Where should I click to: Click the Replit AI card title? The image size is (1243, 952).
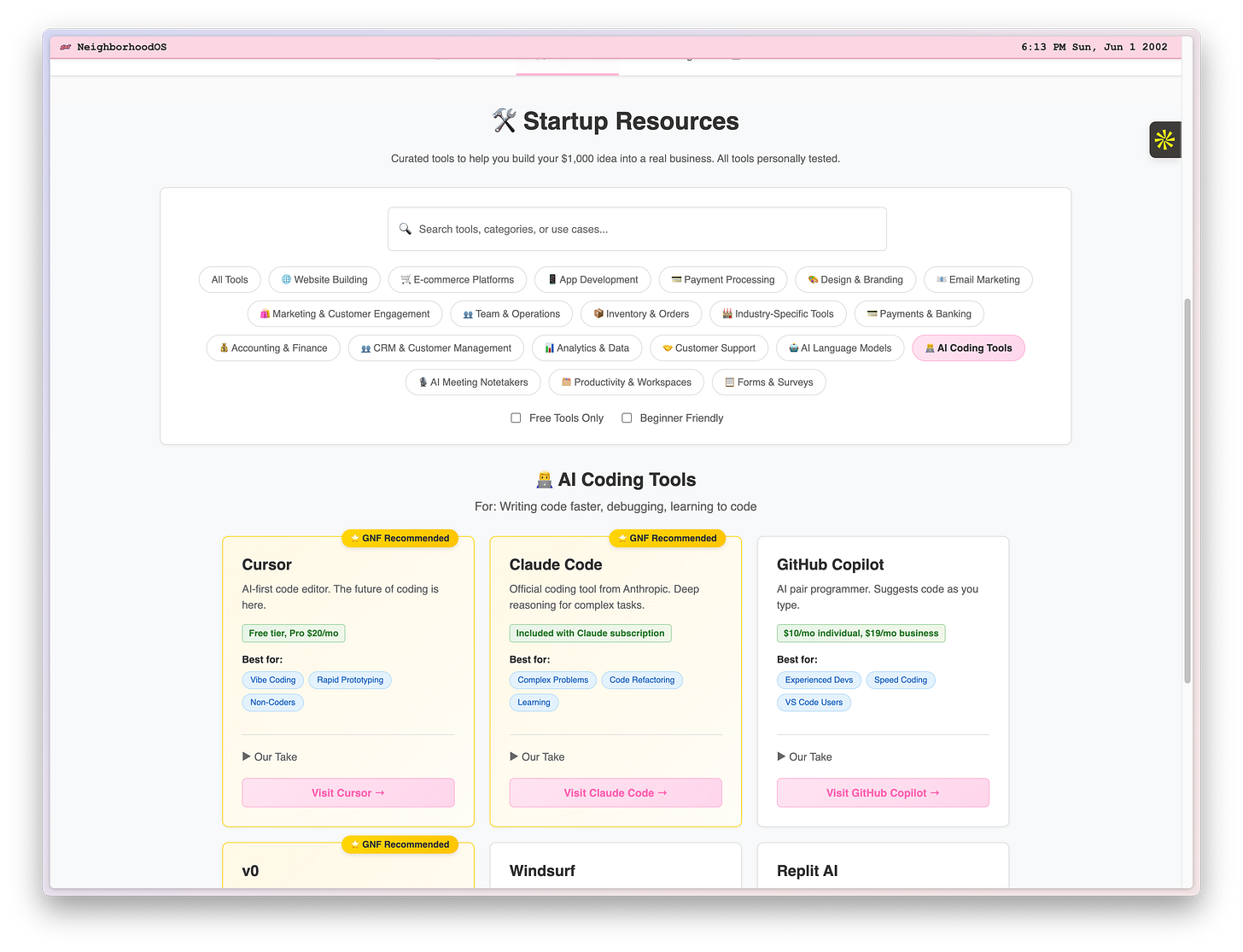(x=808, y=871)
